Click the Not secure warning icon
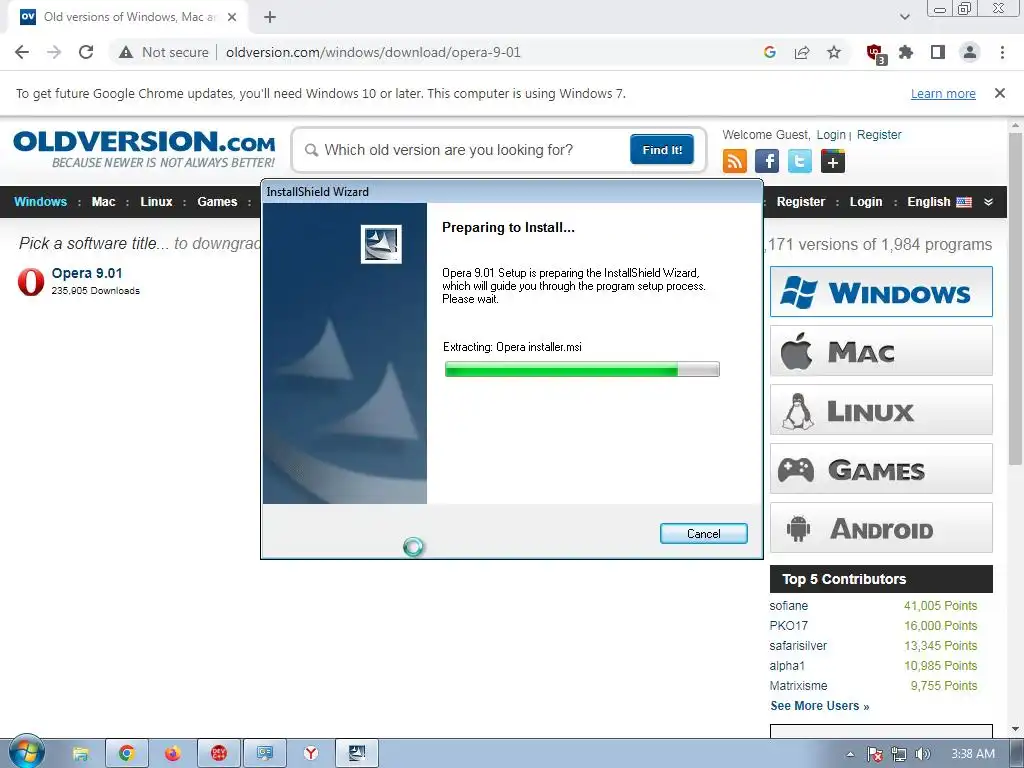Screen dimensions: 1024x768 tap(126, 52)
